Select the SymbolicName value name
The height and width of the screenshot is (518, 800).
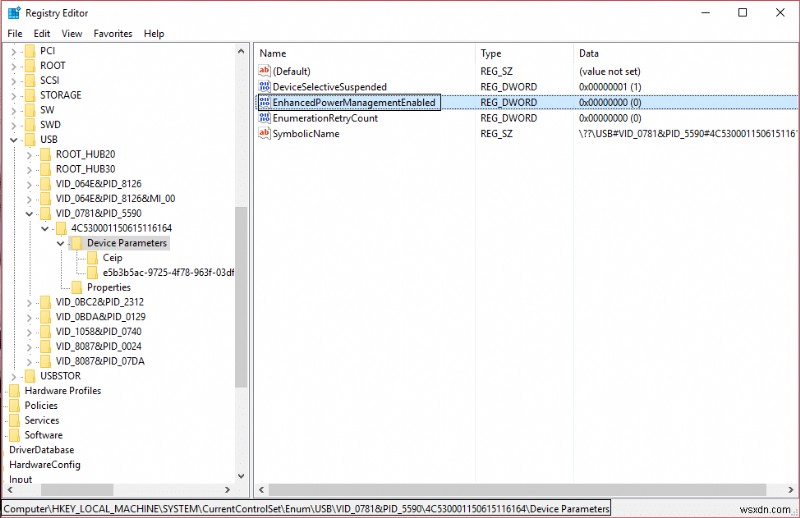[x=306, y=134]
